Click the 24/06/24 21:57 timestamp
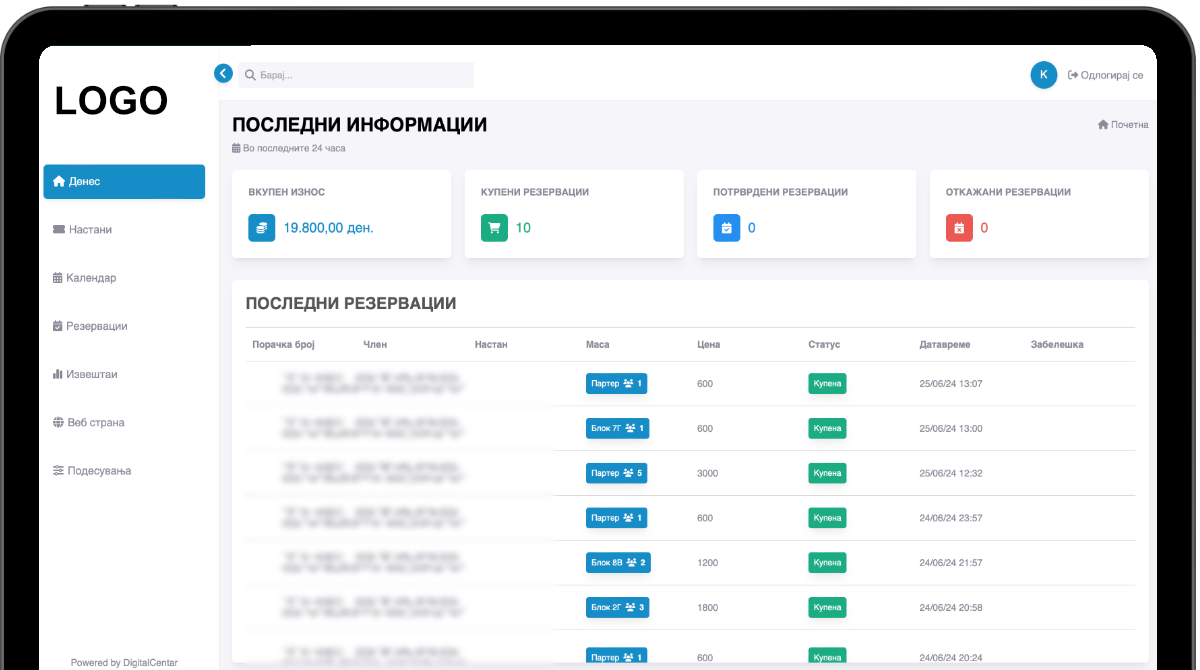1200x670 pixels. click(951, 563)
